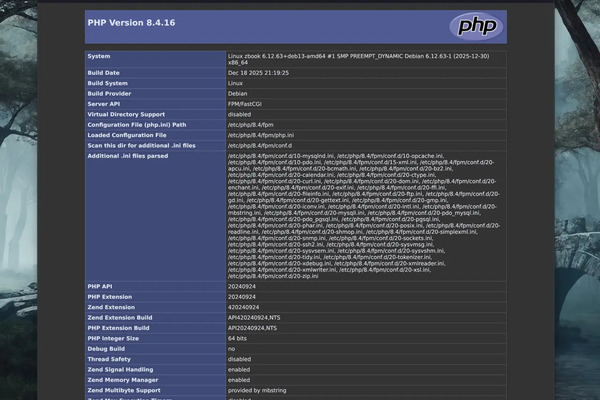Click the "enabled" Zend Memory Manager value
The width and height of the screenshot is (600, 400).
pyautogui.click(x=239, y=380)
